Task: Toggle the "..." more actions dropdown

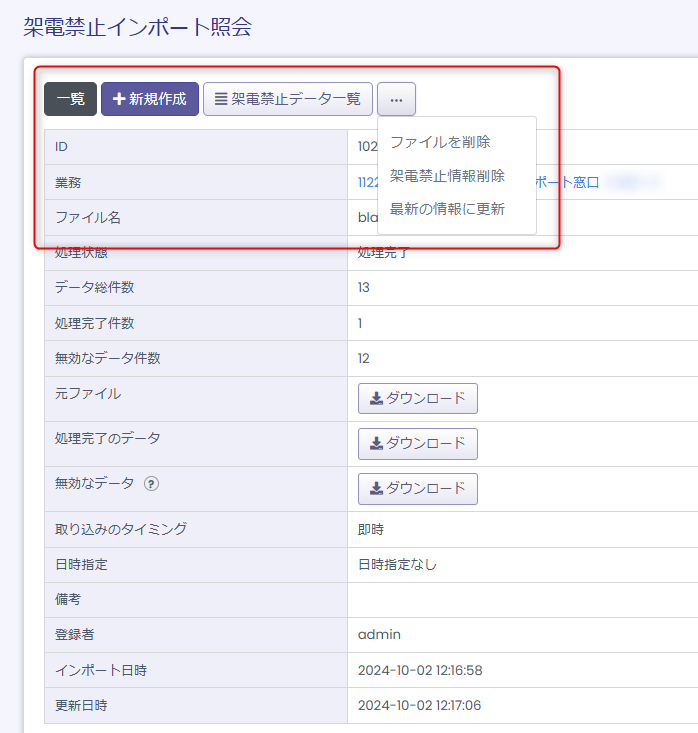Action: [x=396, y=99]
